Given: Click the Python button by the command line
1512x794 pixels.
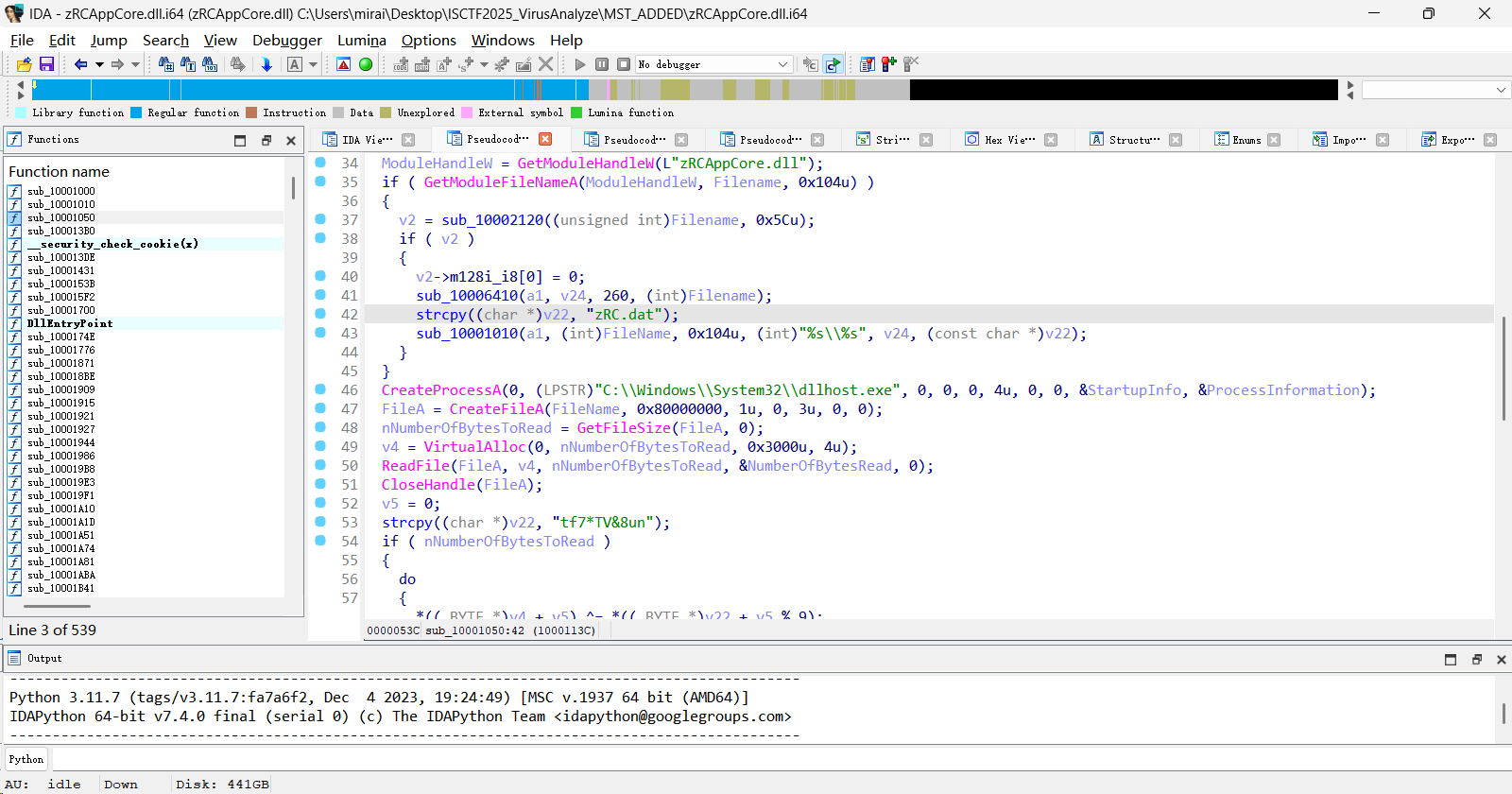Looking at the screenshot, I should click(26, 759).
